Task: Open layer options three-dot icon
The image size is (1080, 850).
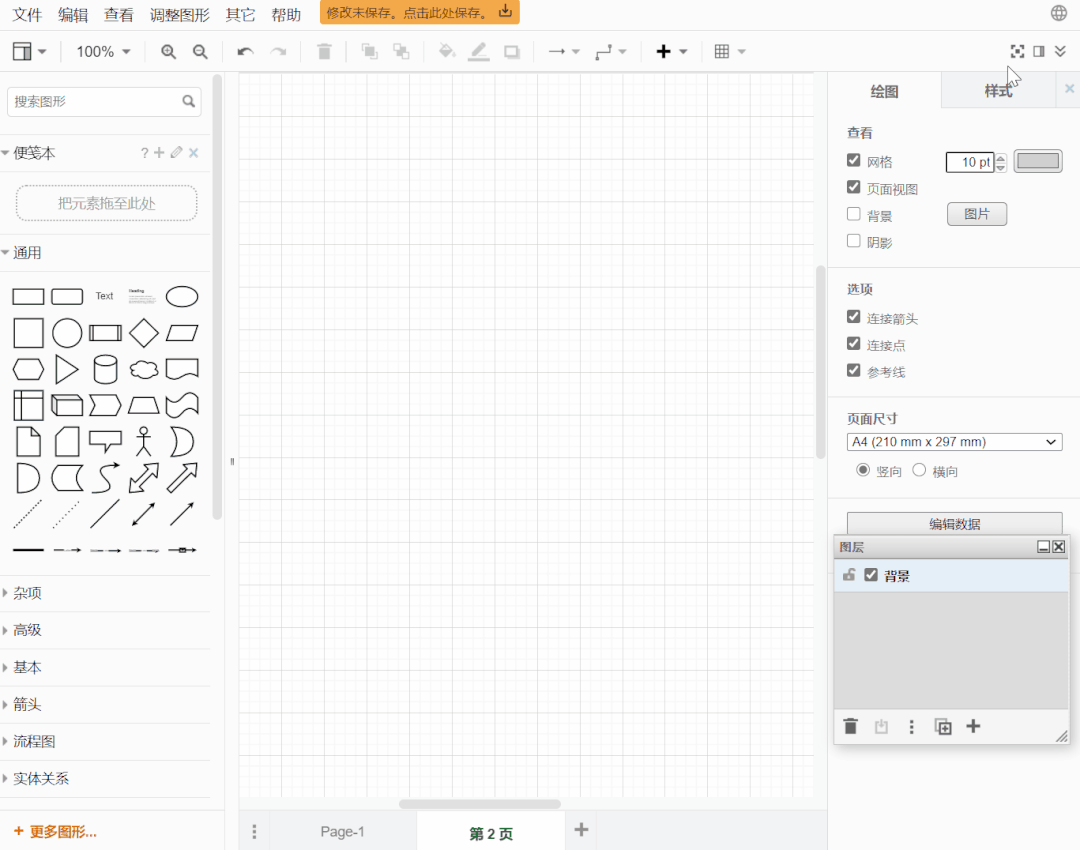Action: [911, 727]
